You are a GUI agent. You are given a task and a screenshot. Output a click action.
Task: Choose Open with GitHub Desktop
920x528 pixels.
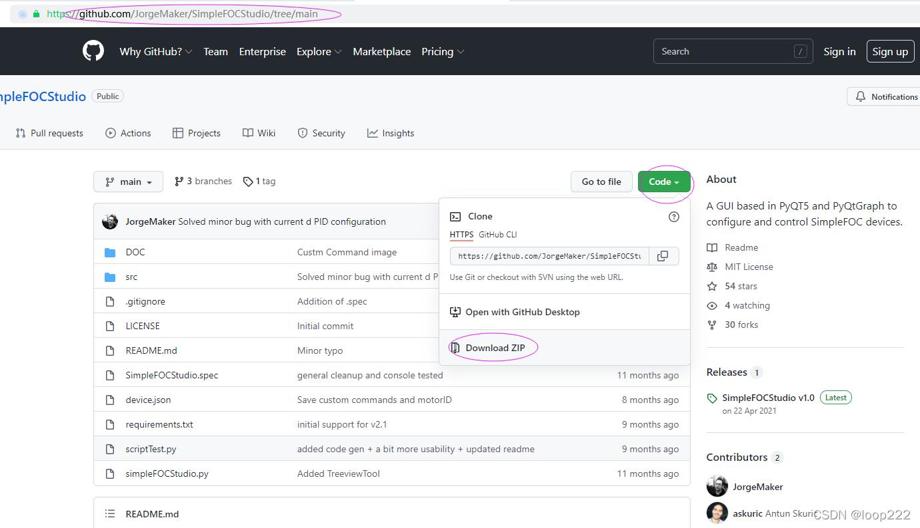[515, 312]
